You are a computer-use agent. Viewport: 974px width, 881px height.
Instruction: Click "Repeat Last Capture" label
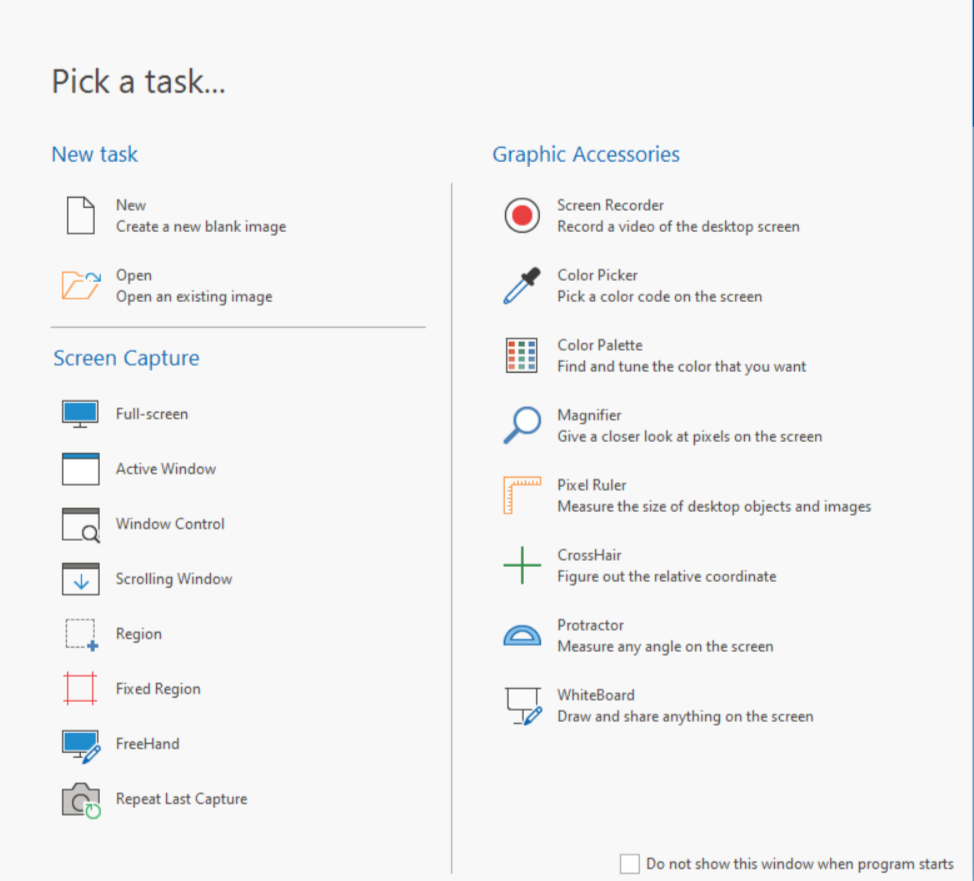click(x=181, y=799)
